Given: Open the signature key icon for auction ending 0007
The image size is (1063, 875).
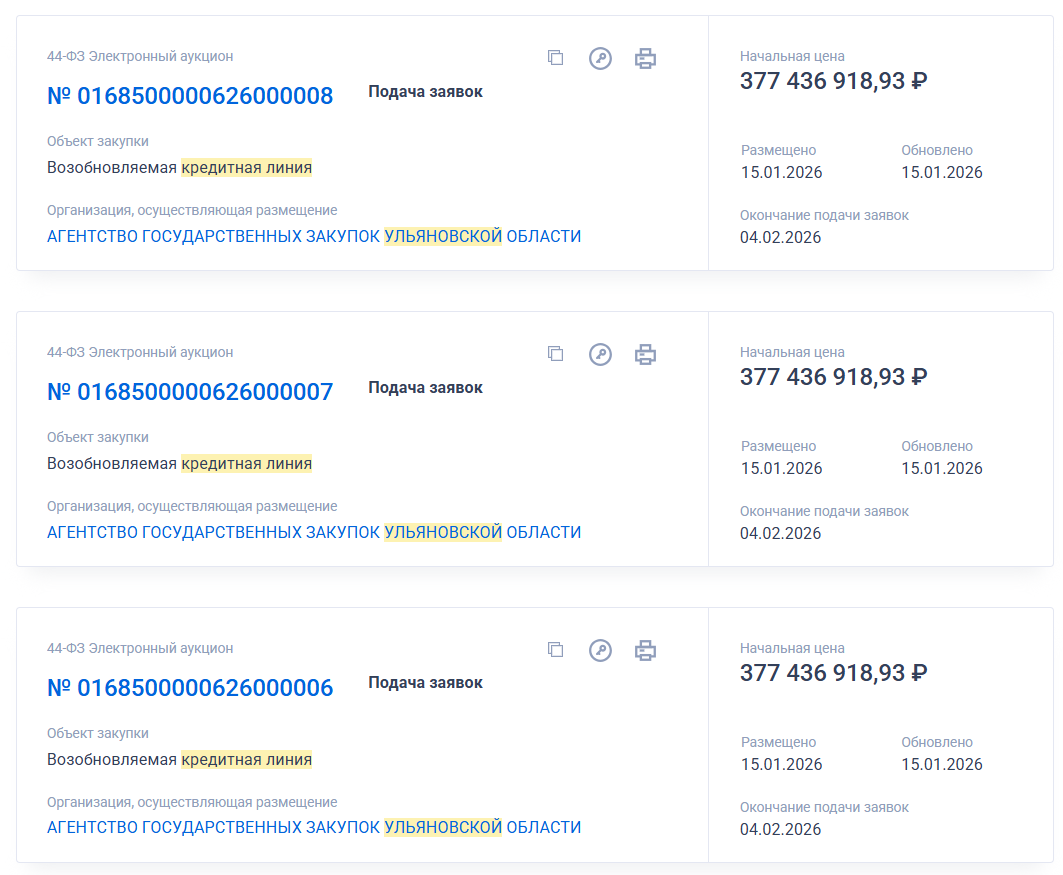Looking at the screenshot, I should coord(600,354).
